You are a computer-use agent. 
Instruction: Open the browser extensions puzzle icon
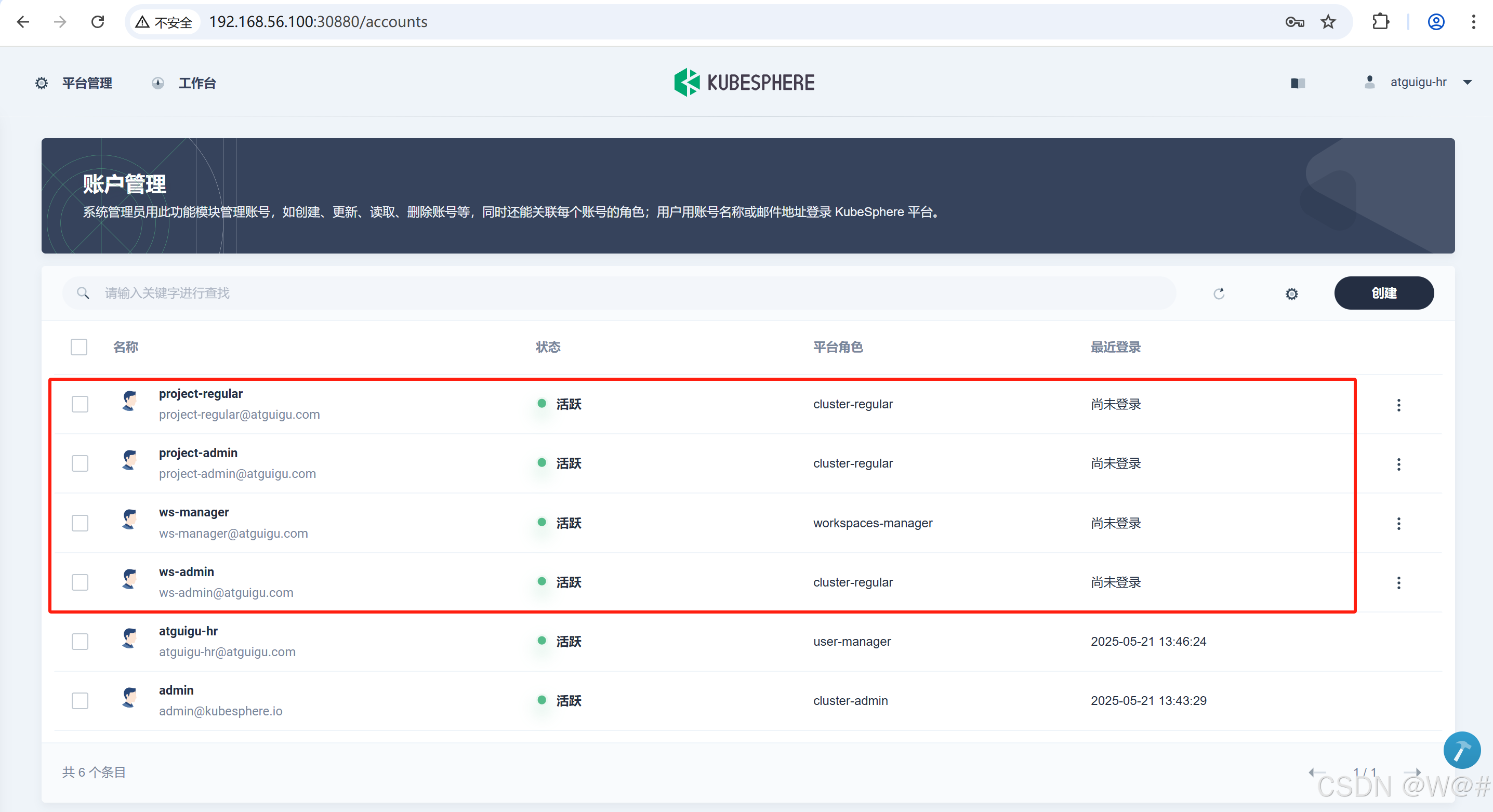(1381, 22)
